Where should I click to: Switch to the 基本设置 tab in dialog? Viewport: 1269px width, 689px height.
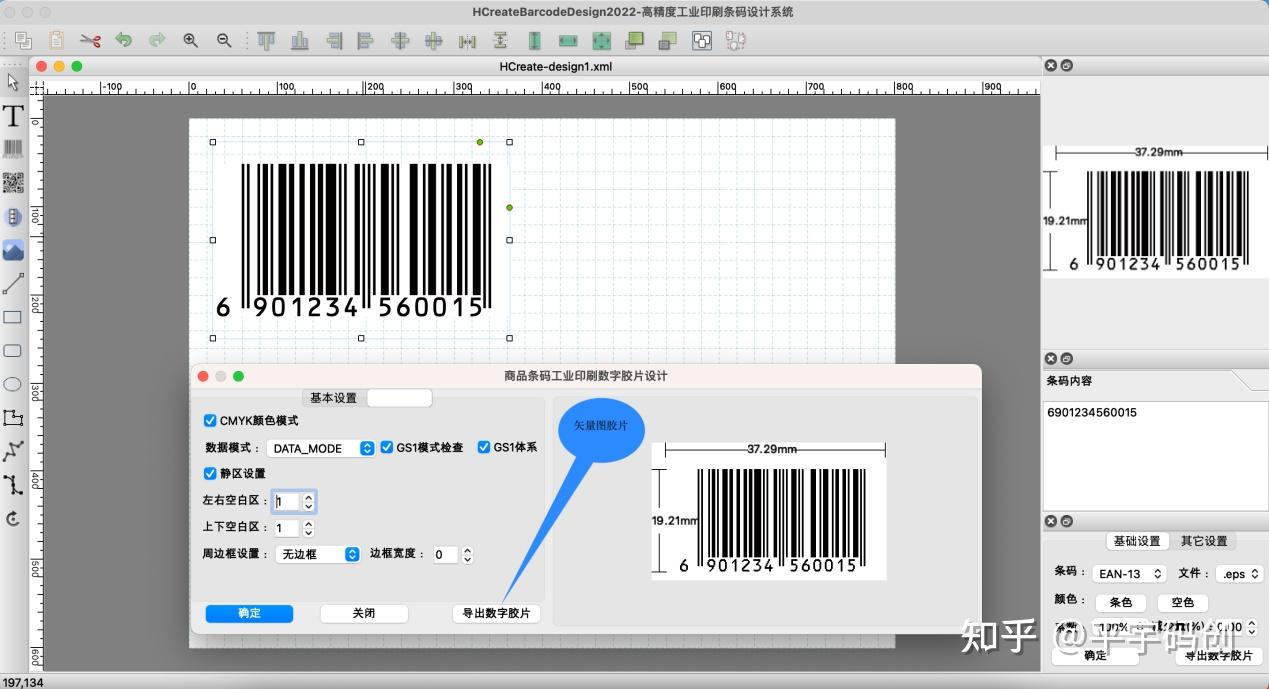(x=333, y=398)
